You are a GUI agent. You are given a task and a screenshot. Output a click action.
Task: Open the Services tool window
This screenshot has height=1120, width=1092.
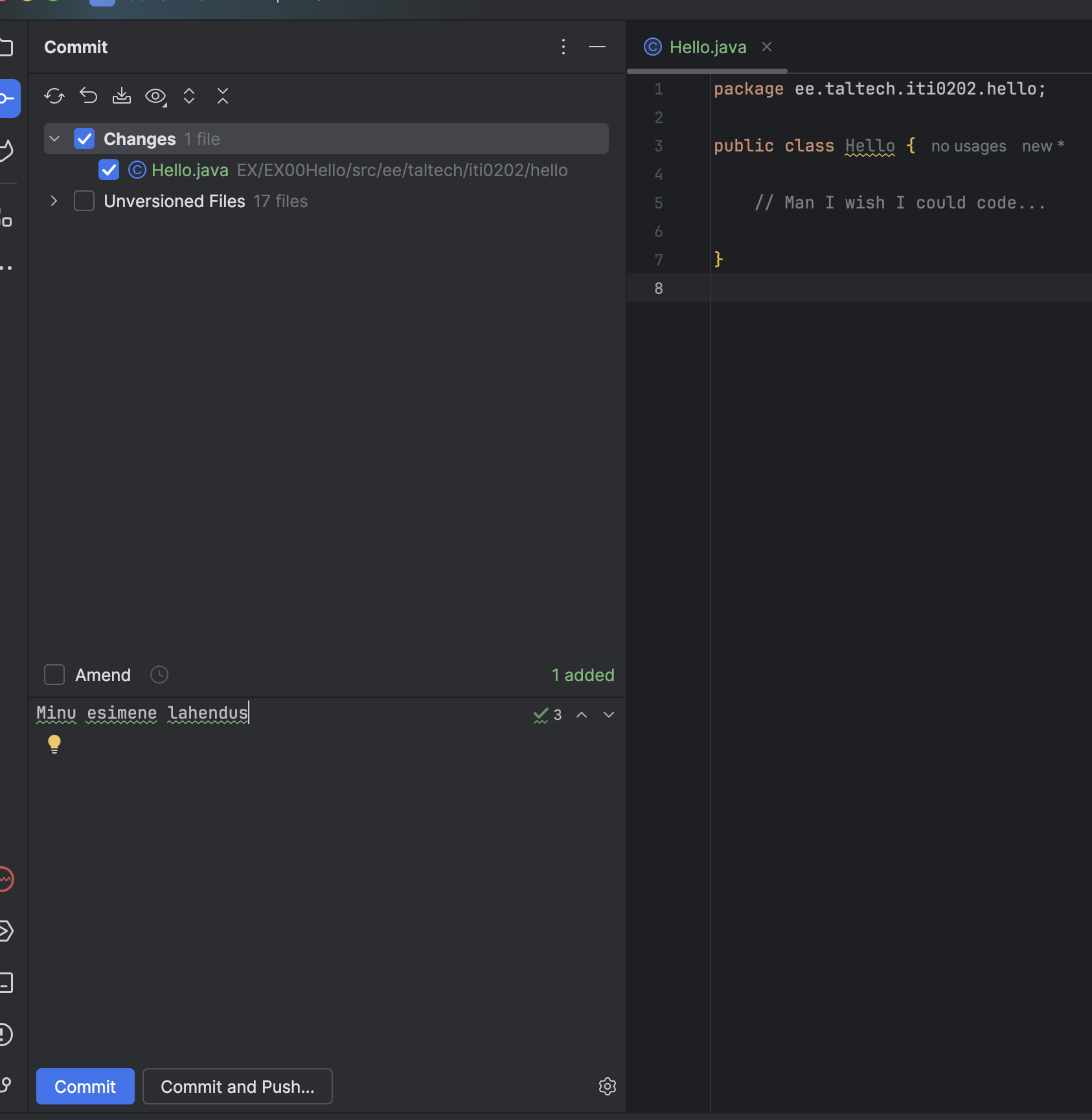(8, 931)
